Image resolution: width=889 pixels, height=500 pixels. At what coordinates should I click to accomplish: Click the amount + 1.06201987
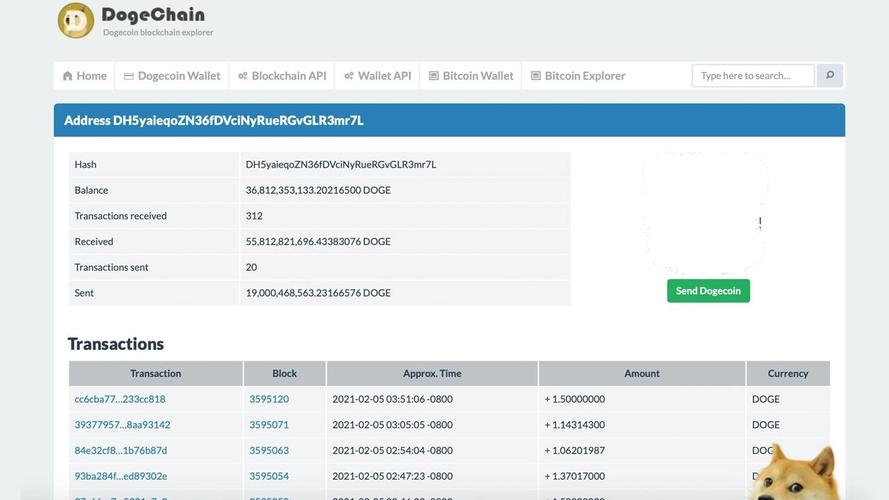point(575,450)
